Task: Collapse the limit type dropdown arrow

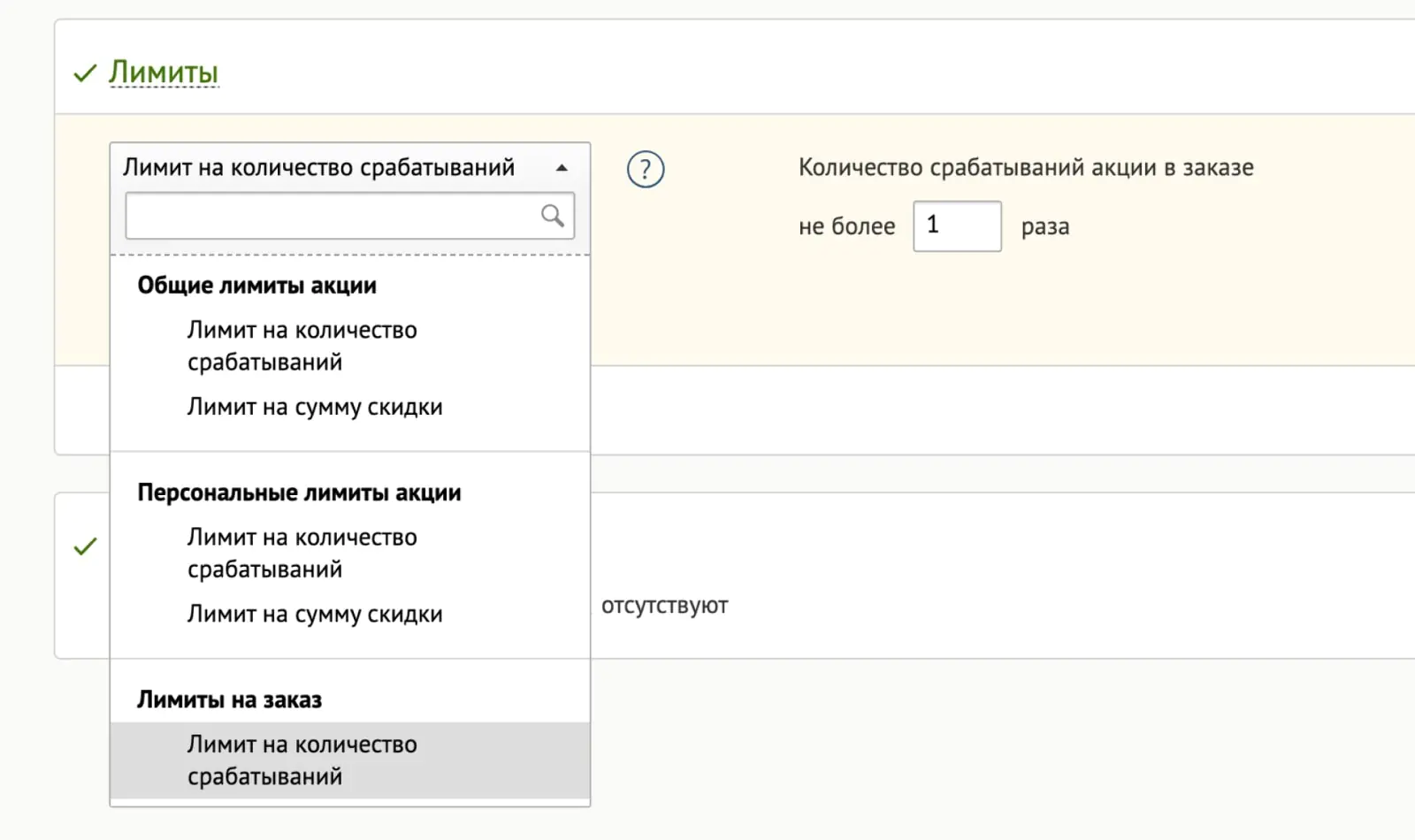Action: point(562,168)
